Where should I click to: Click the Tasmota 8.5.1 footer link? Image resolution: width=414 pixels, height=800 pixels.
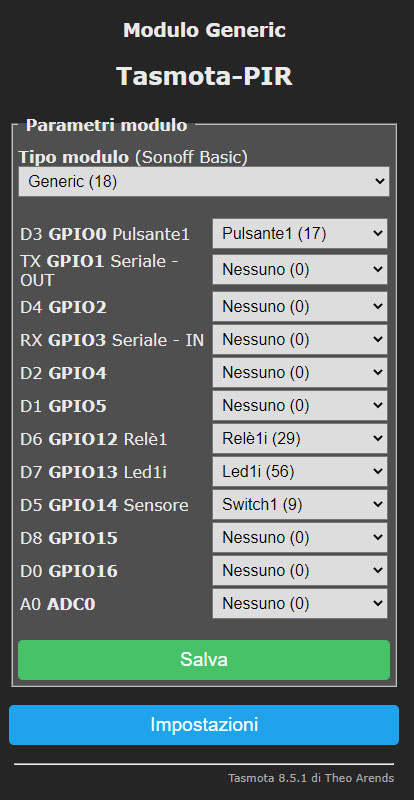[x=311, y=778]
